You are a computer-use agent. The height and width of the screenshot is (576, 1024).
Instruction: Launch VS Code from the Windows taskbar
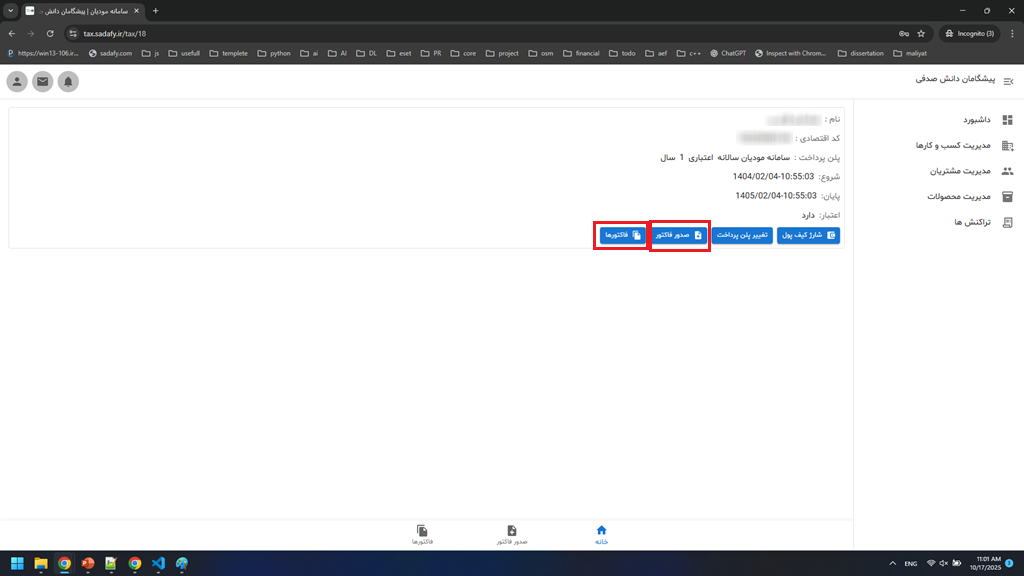coord(158,564)
